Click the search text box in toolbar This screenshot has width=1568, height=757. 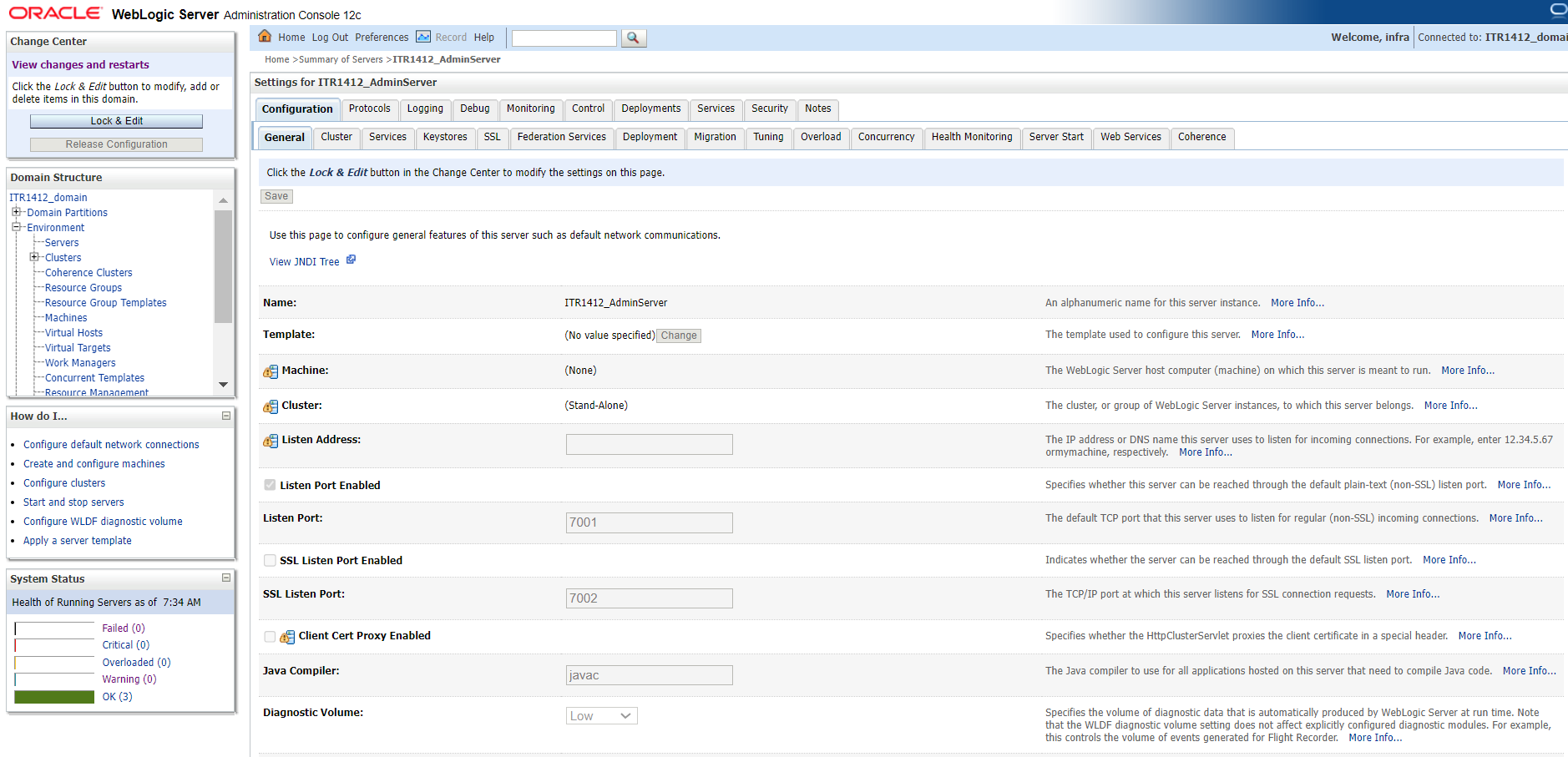[x=564, y=38]
